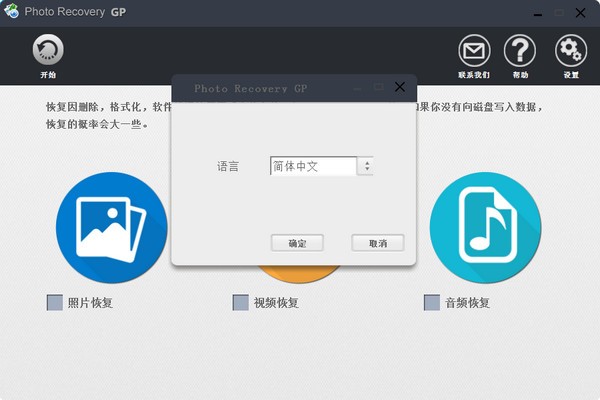Minimize the main Photo Recovery window
This screenshot has height=400, width=600.
(538, 14)
